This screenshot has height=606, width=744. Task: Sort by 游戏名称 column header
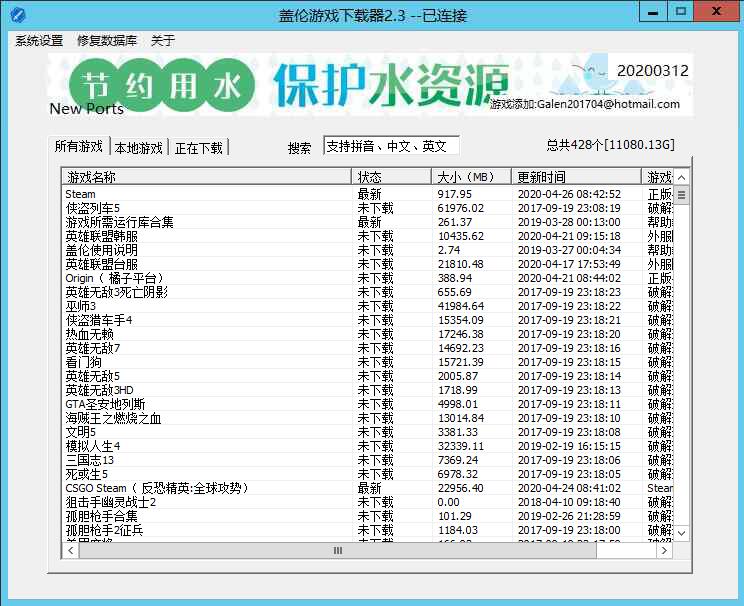pyautogui.click(x=206, y=177)
